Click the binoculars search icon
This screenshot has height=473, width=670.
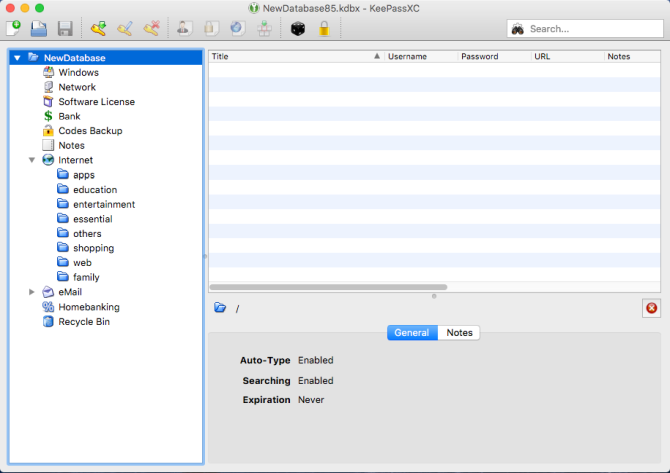[x=518, y=29]
